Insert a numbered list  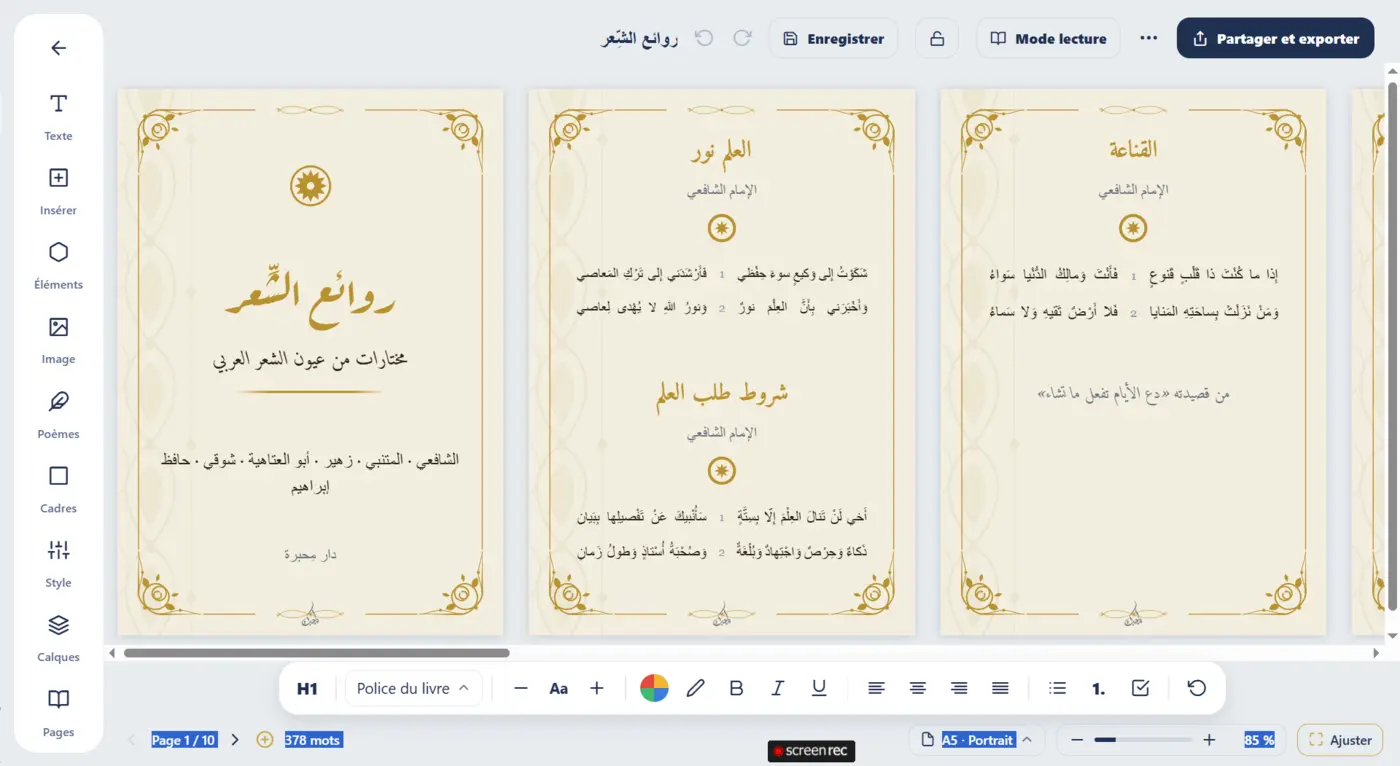pyautogui.click(x=1099, y=688)
